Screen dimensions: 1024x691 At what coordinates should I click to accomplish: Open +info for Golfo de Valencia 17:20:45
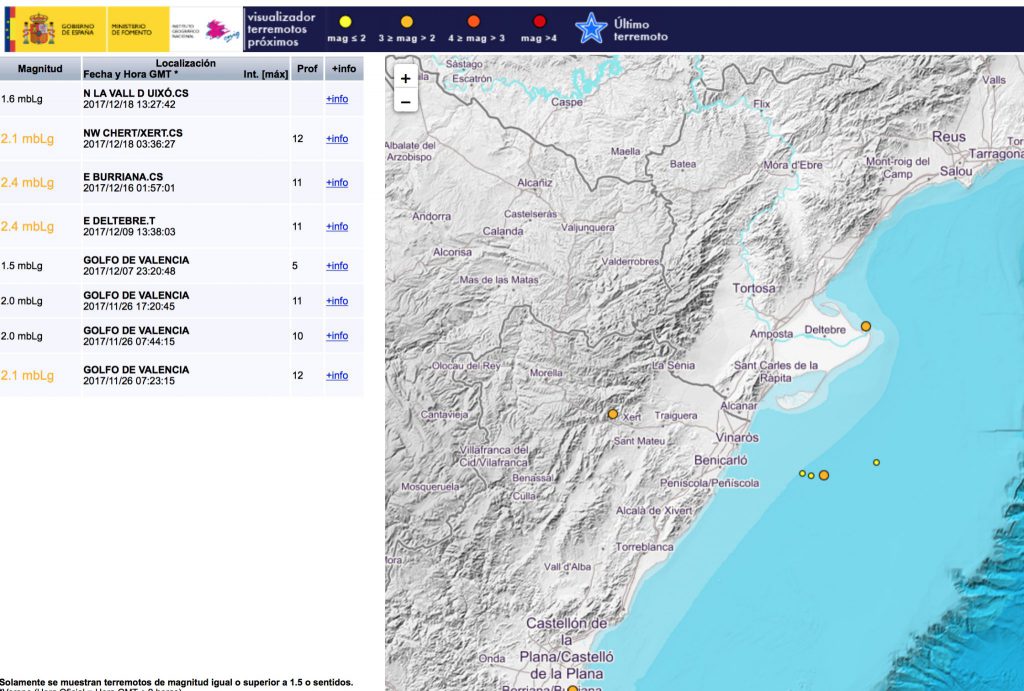[x=337, y=300]
